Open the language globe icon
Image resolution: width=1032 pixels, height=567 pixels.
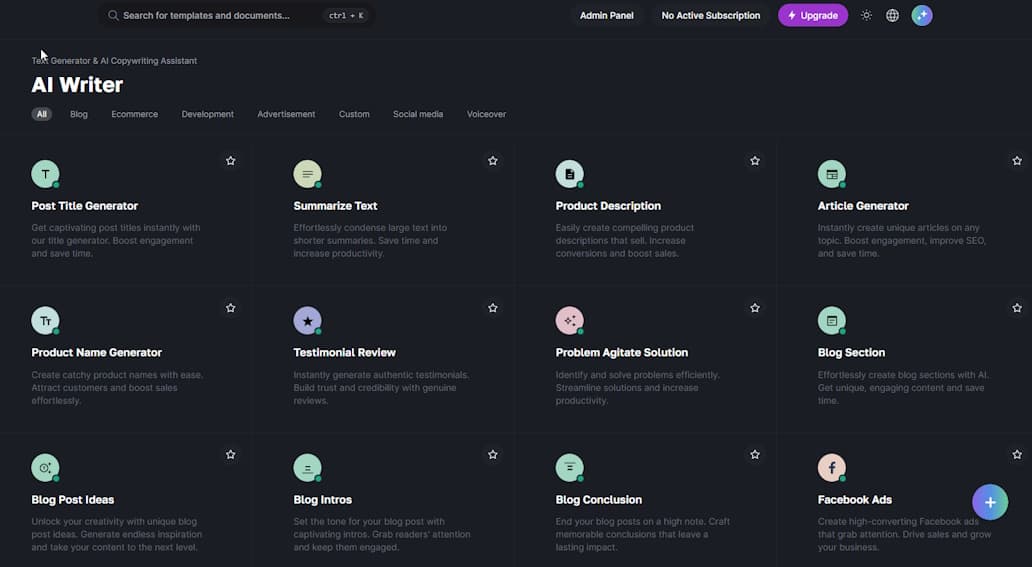point(892,16)
